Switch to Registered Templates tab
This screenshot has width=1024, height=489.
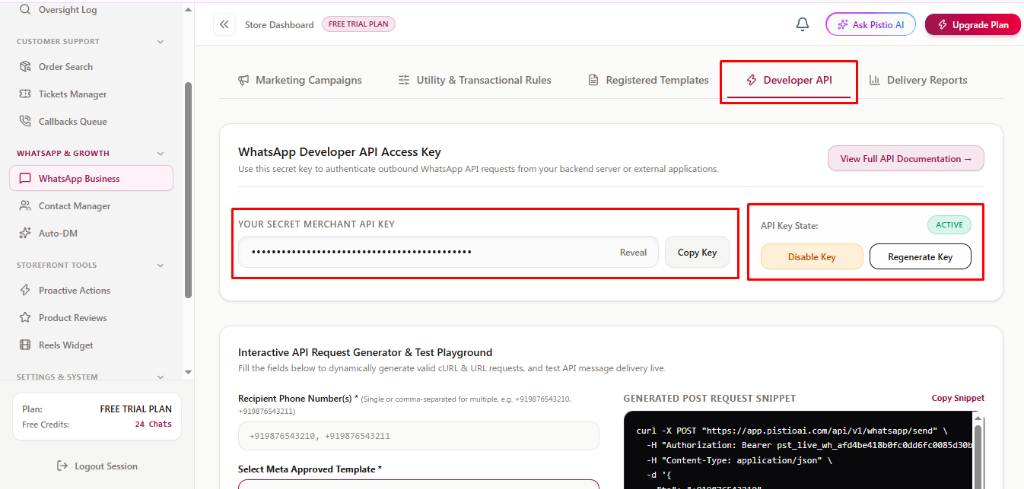click(x=648, y=80)
